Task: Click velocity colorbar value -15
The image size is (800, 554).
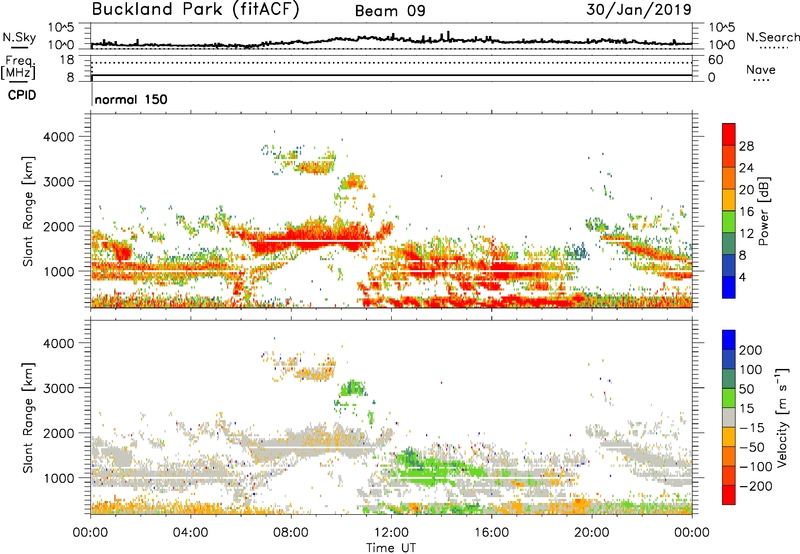Action: (752, 427)
